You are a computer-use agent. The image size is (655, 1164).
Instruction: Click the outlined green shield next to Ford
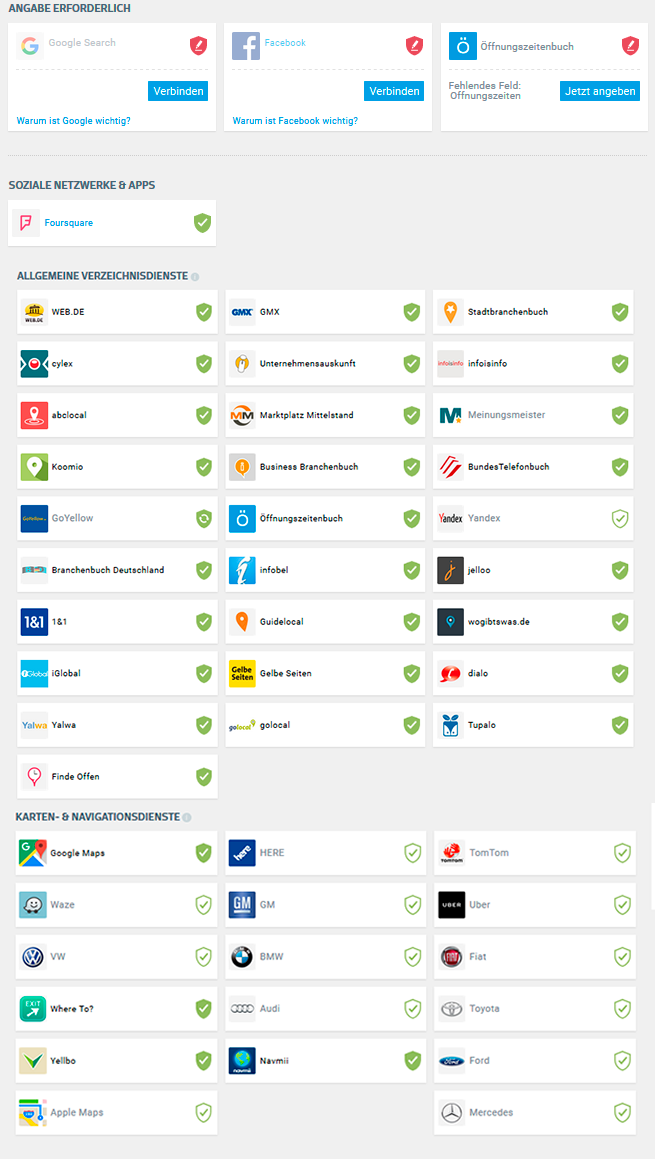(x=622, y=1061)
